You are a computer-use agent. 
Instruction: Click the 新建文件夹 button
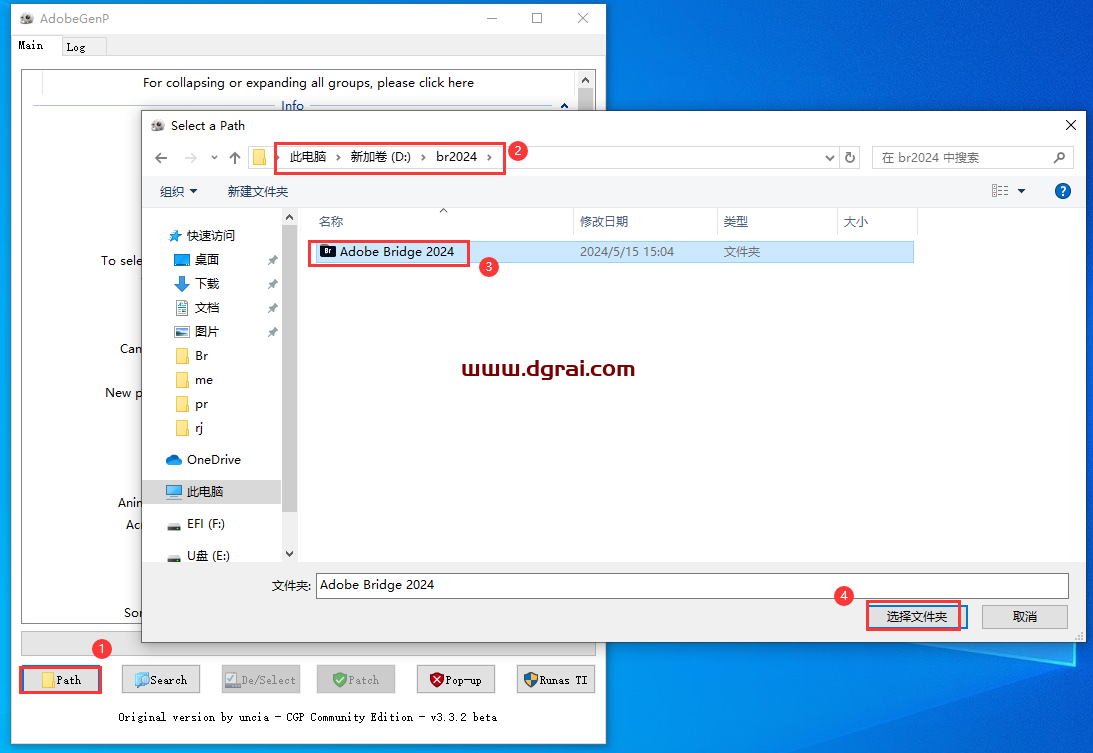257,191
